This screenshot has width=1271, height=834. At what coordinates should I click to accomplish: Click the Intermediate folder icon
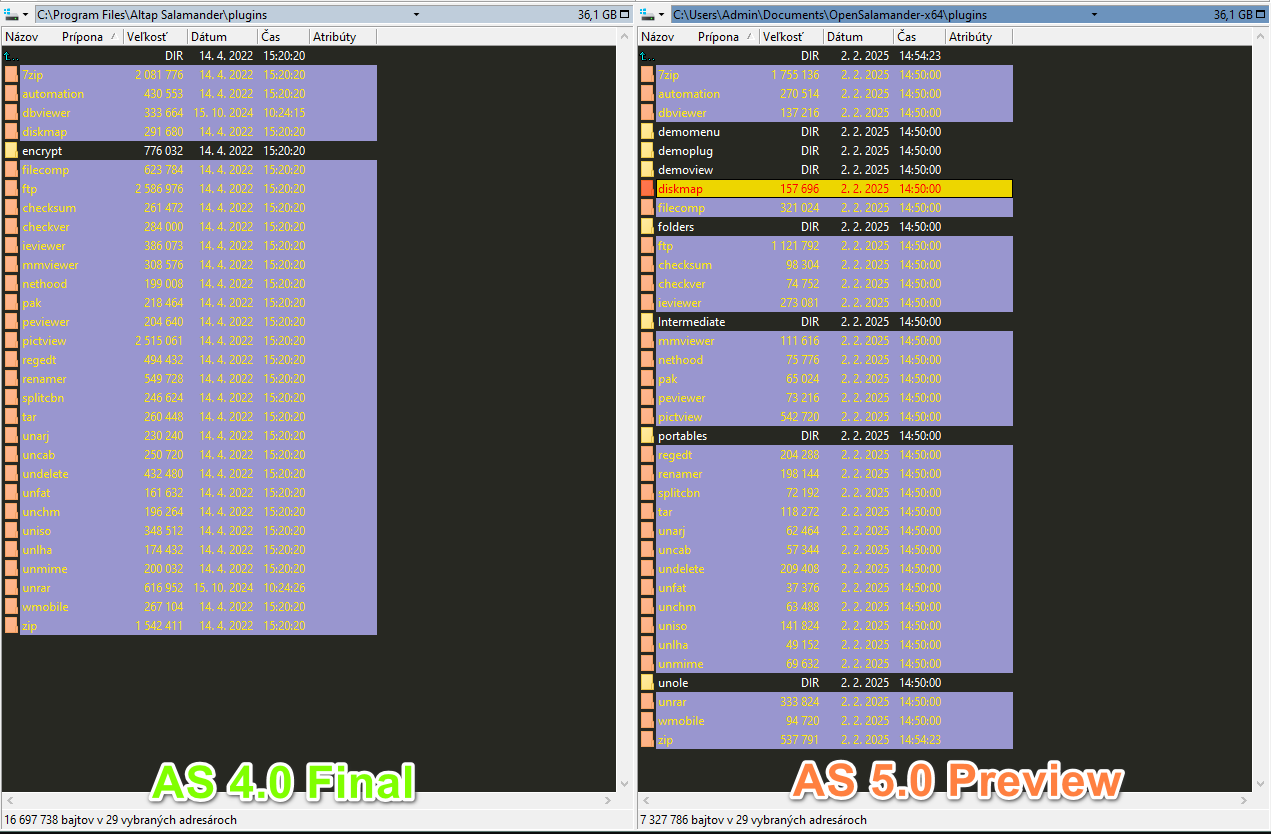(647, 322)
